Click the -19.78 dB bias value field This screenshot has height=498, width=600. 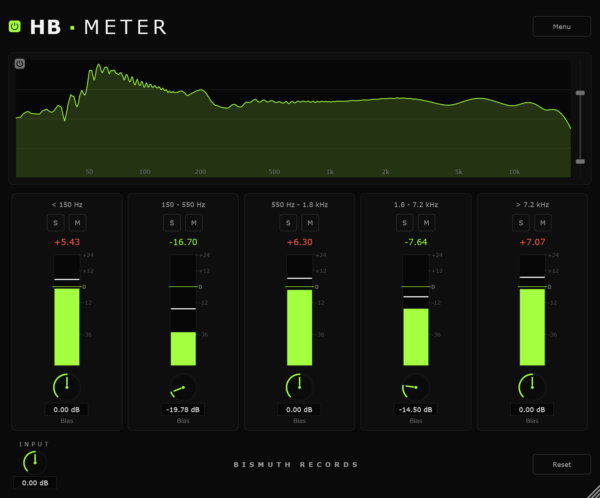183,410
